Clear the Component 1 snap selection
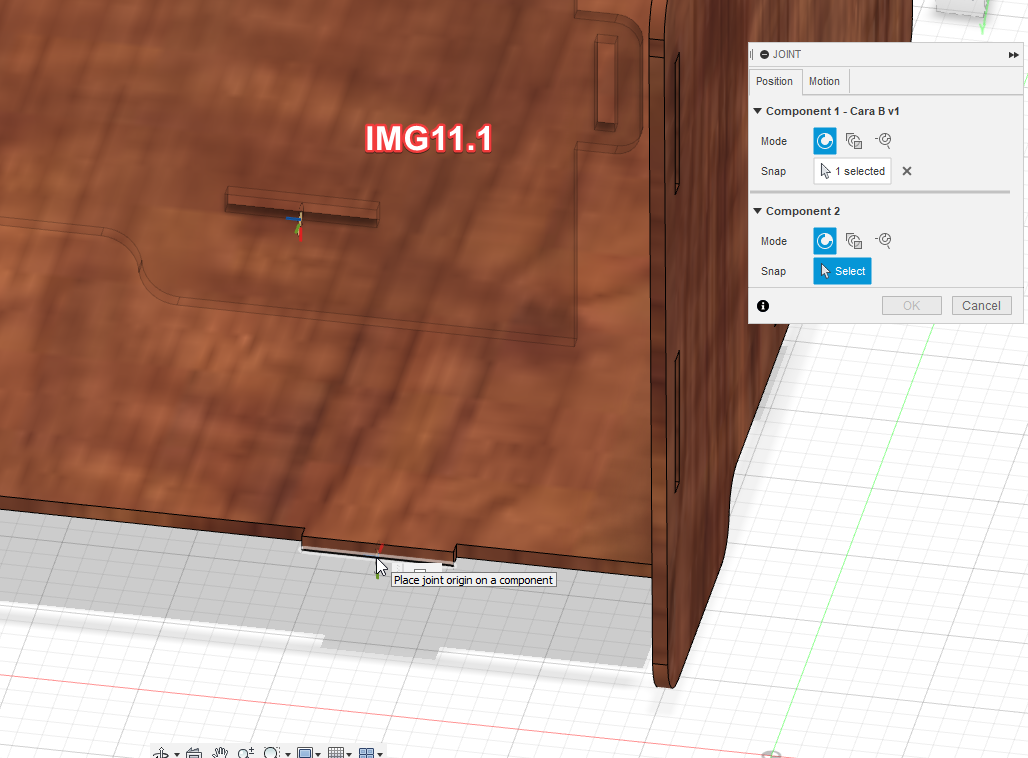The height and width of the screenshot is (758, 1028). [x=907, y=171]
